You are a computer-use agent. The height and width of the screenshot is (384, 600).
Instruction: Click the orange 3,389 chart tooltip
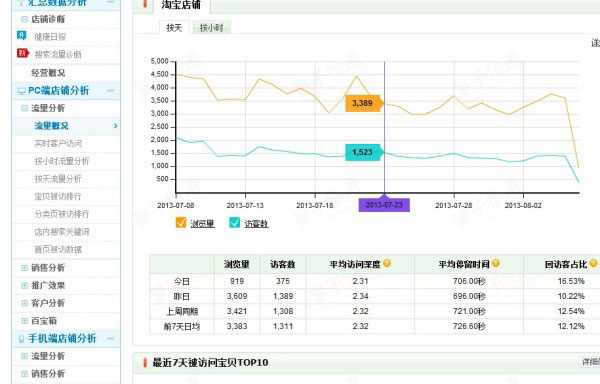tap(363, 103)
